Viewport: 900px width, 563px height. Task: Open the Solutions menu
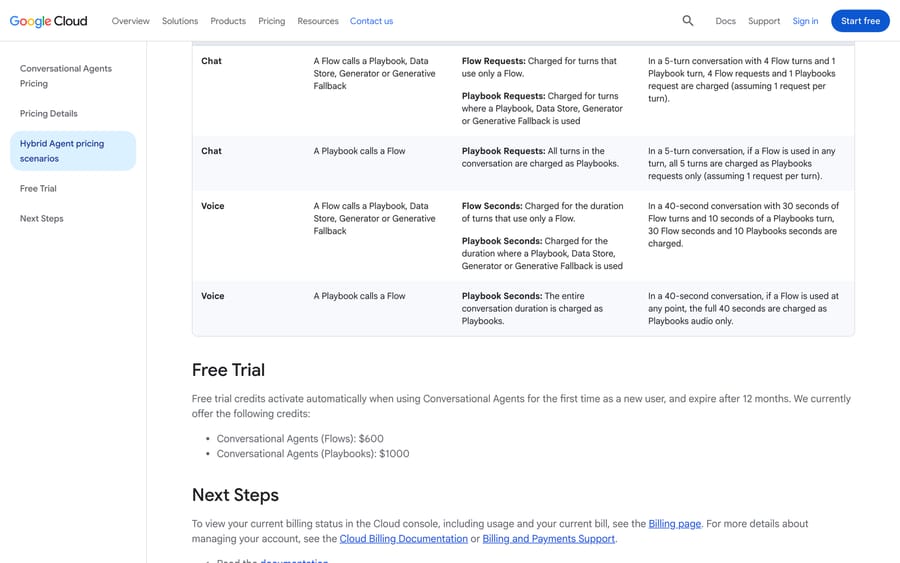pyautogui.click(x=180, y=21)
